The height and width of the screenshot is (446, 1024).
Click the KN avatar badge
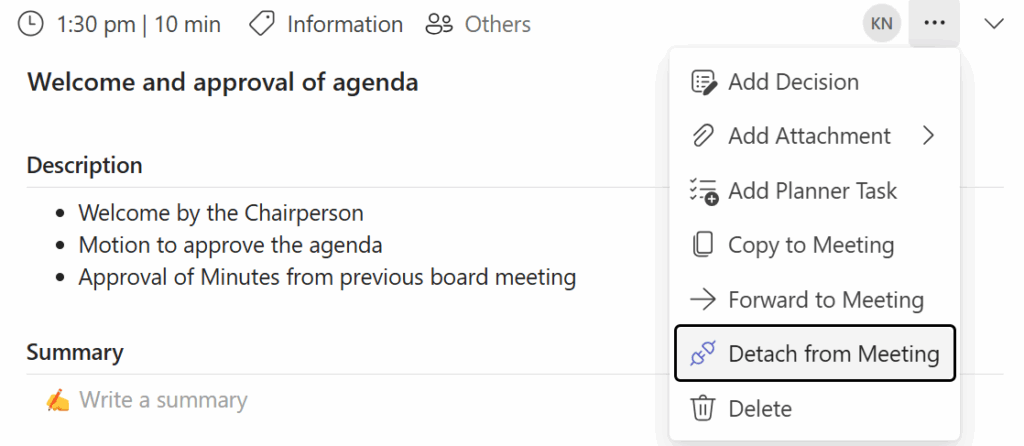pos(882,24)
